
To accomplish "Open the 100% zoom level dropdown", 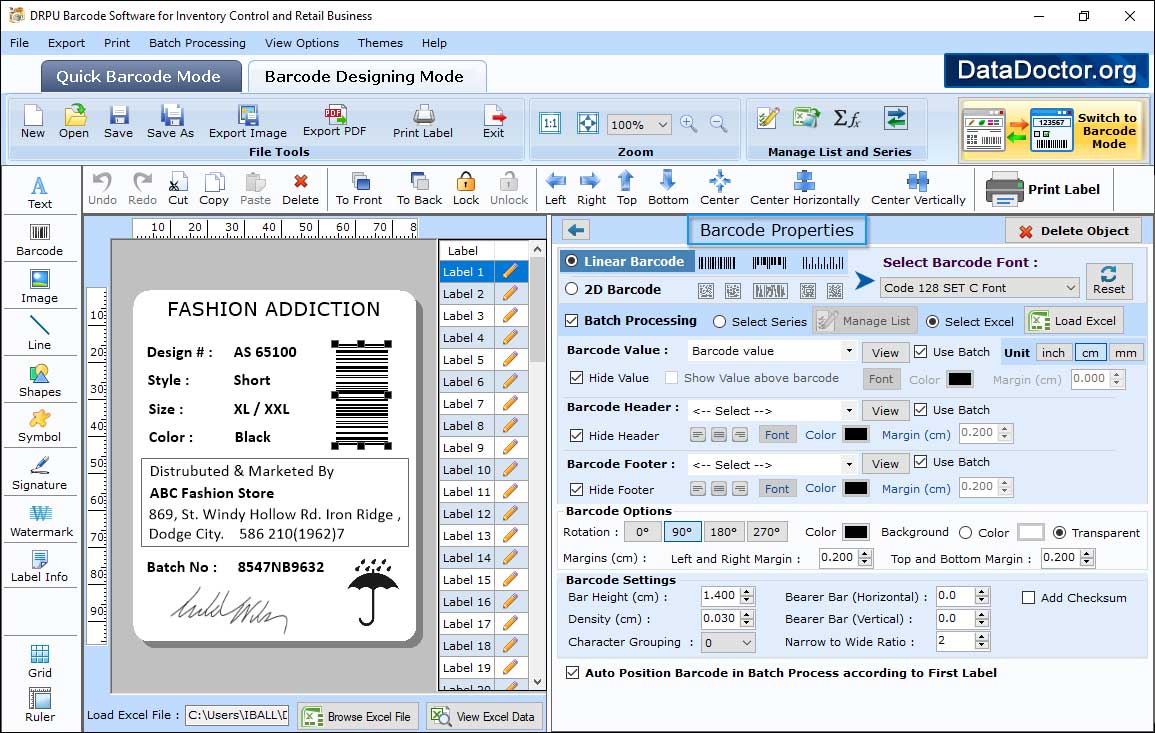I will click(639, 124).
